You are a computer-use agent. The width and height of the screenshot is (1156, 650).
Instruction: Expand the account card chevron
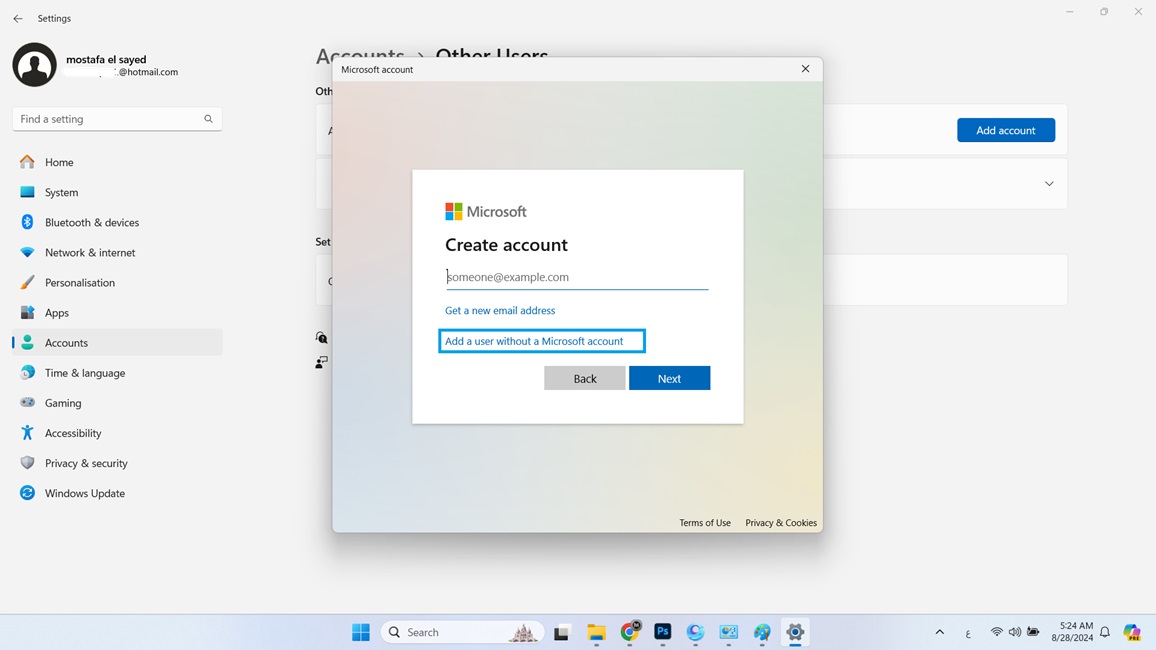point(1049,184)
